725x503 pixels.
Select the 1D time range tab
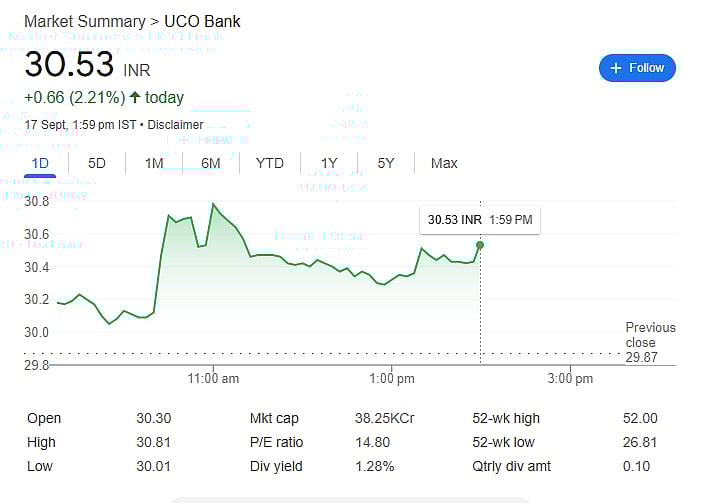click(x=40, y=163)
